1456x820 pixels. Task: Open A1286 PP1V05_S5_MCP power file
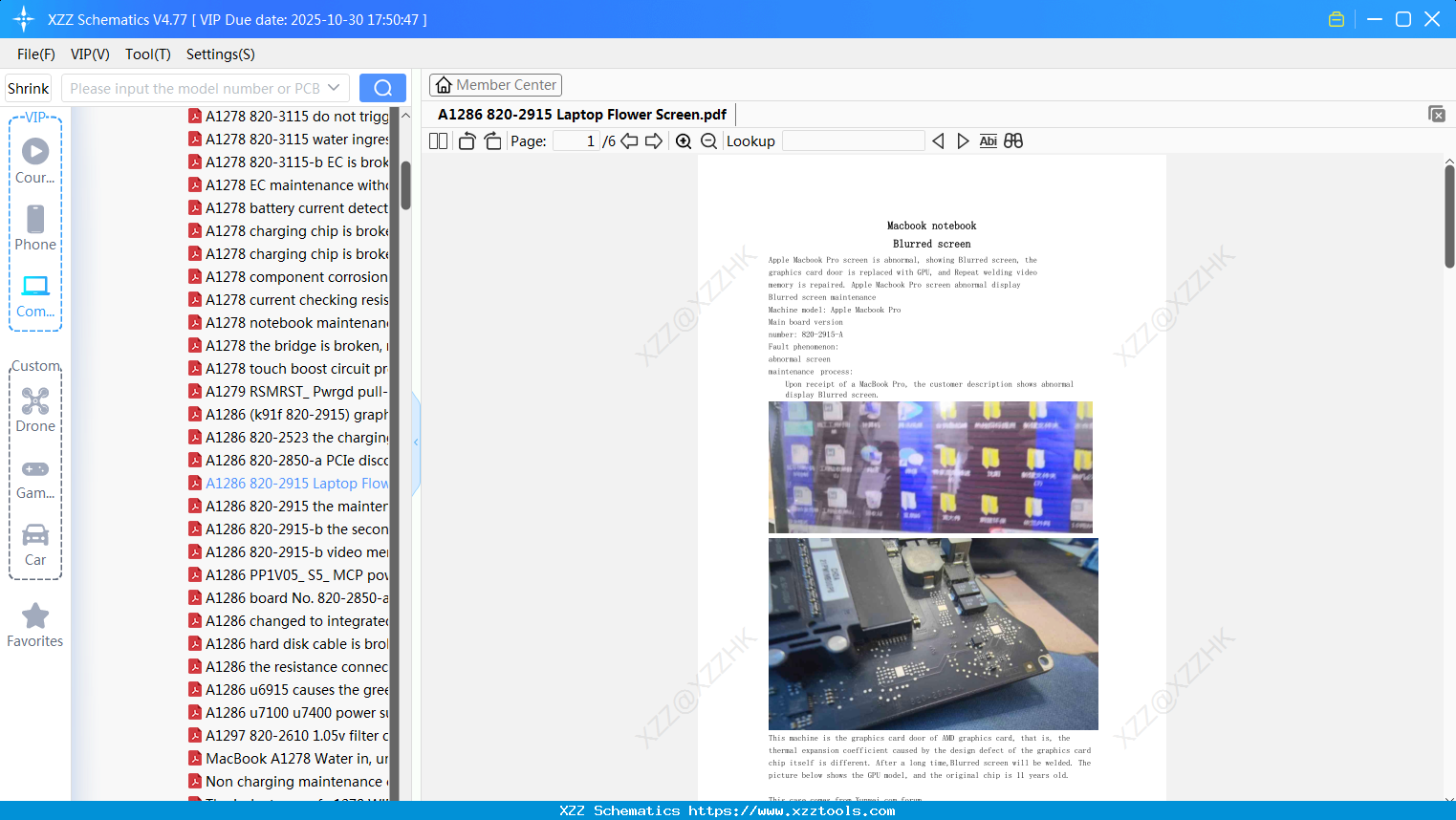pyautogui.click(x=289, y=574)
